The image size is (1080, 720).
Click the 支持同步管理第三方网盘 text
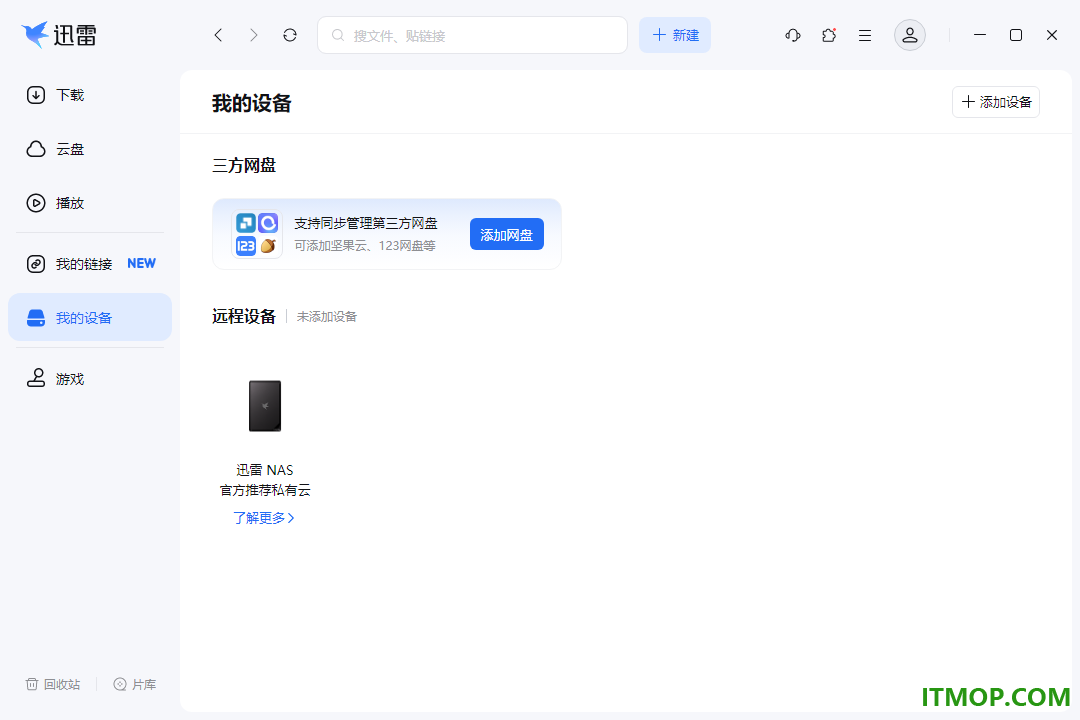[366, 223]
